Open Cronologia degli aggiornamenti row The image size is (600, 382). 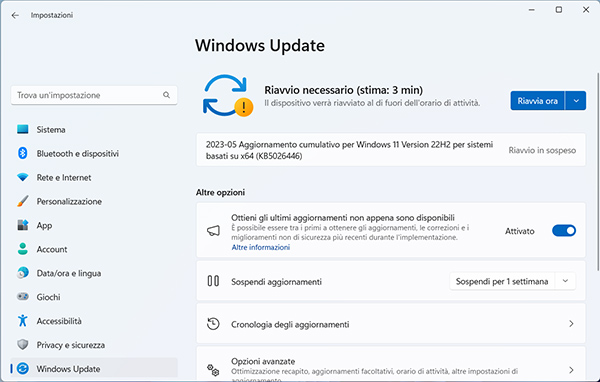(x=391, y=324)
